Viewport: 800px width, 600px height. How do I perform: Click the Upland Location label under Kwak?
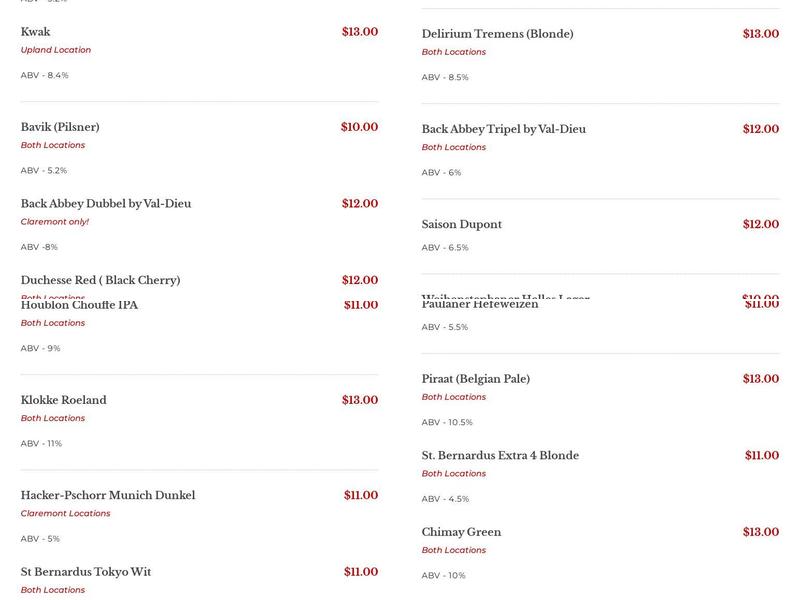[x=56, y=50]
